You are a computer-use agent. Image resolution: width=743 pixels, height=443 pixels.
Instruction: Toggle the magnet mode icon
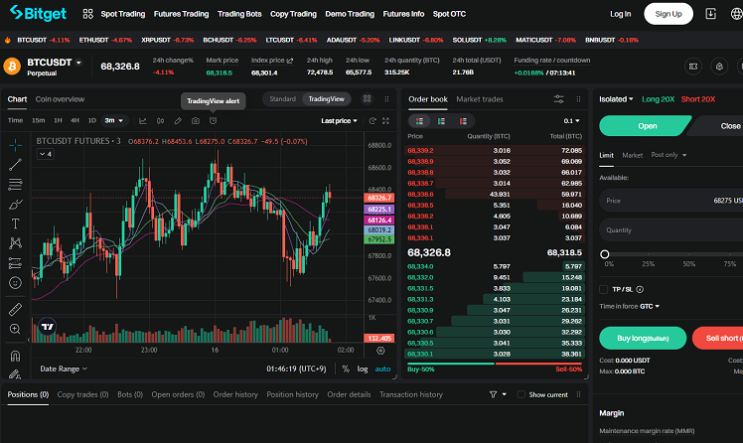(15, 355)
